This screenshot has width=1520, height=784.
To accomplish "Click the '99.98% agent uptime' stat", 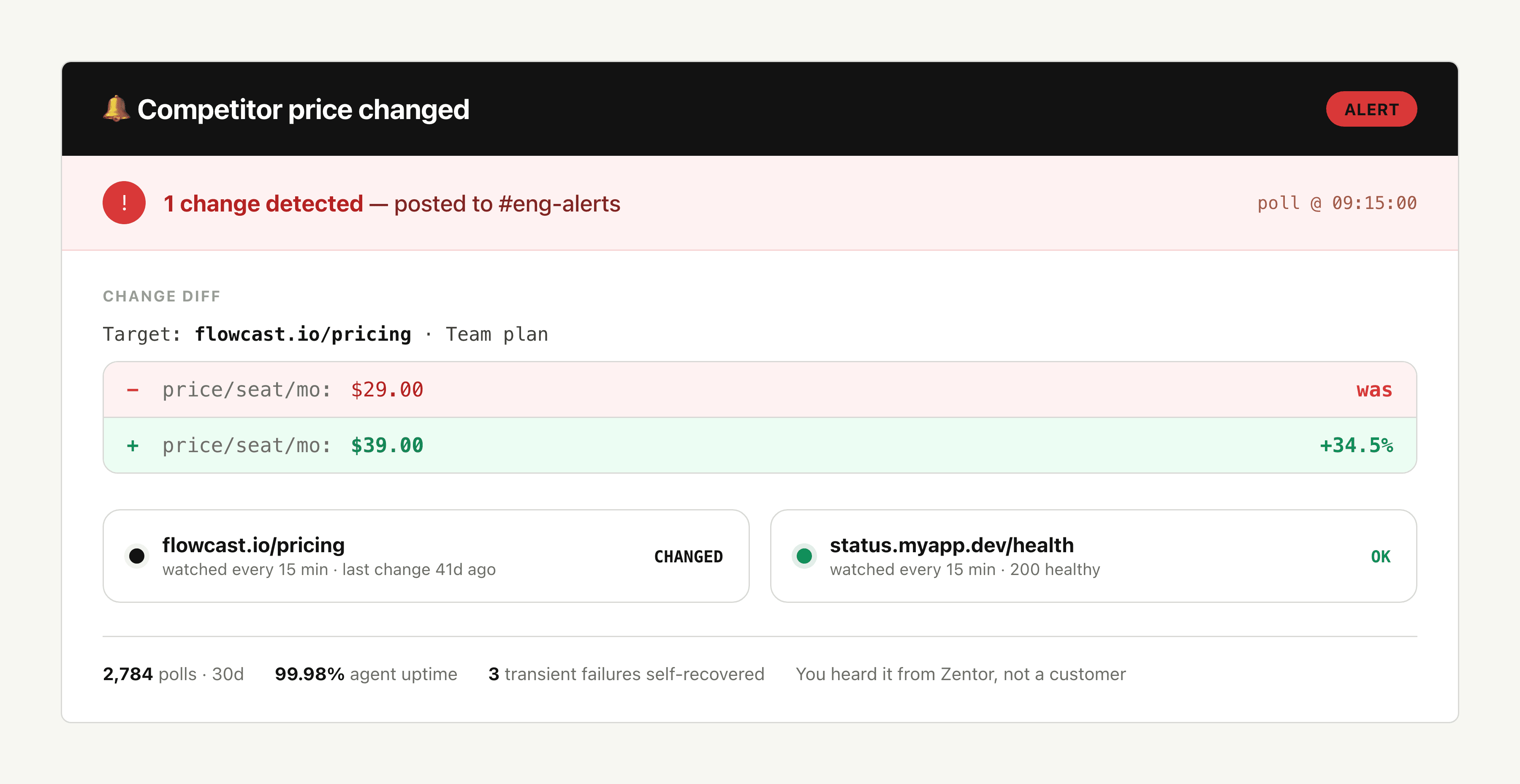I will [366, 674].
